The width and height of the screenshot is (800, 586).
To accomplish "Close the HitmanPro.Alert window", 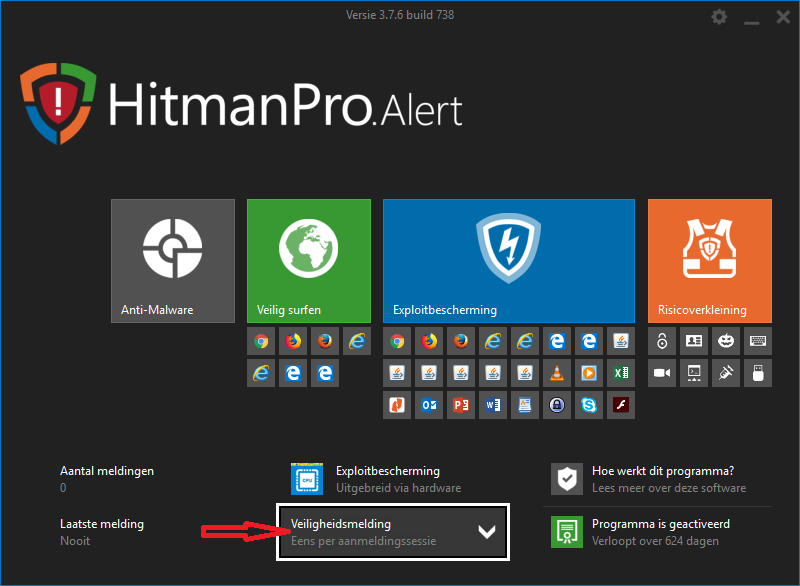I will (x=783, y=17).
